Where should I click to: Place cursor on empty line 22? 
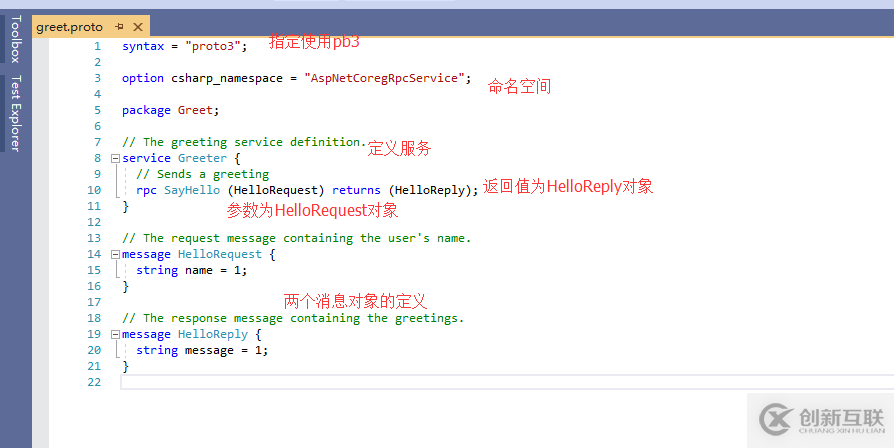[x=400, y=382]
